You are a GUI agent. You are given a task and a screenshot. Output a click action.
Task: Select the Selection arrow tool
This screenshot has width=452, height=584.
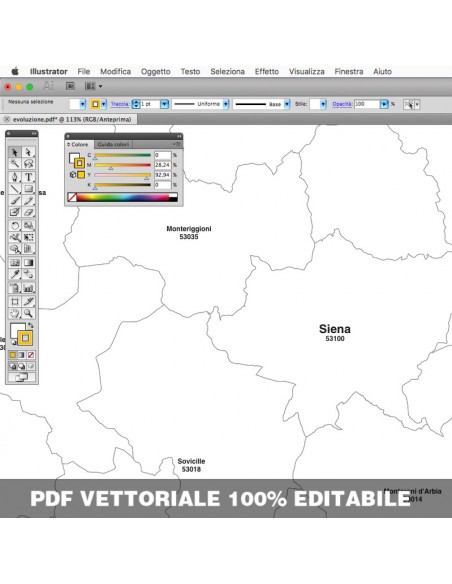(15, 152)
